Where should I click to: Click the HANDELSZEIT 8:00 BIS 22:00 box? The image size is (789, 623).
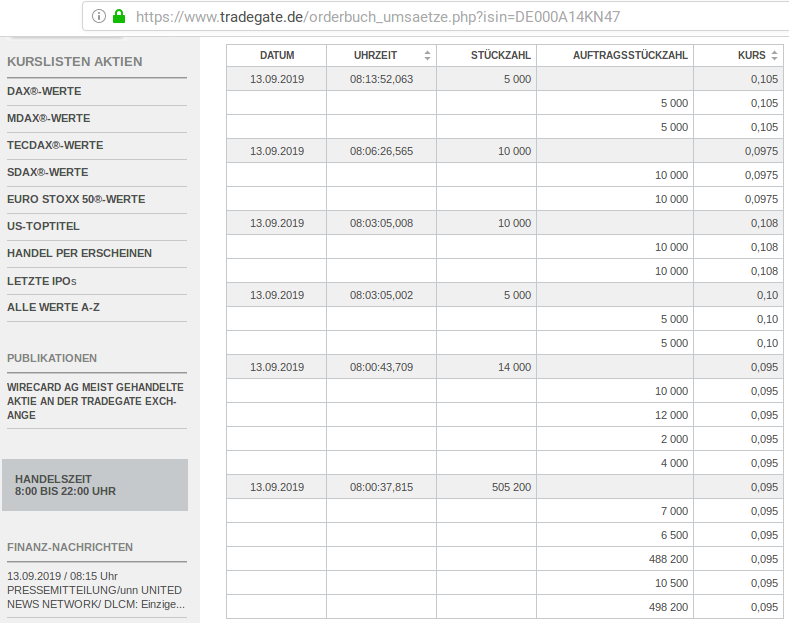point(95,485)
